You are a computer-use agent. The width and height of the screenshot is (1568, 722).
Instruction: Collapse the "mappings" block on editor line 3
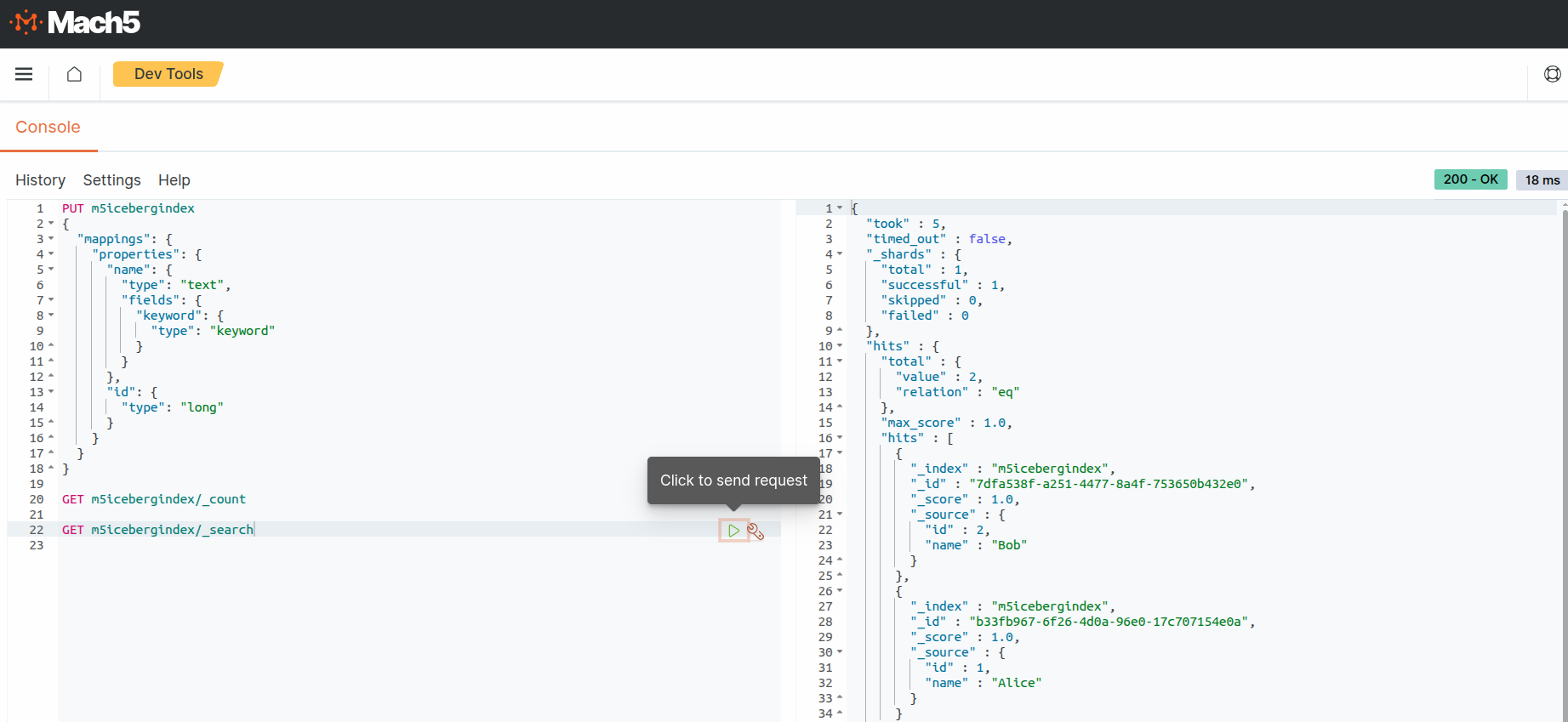(51, 240)
